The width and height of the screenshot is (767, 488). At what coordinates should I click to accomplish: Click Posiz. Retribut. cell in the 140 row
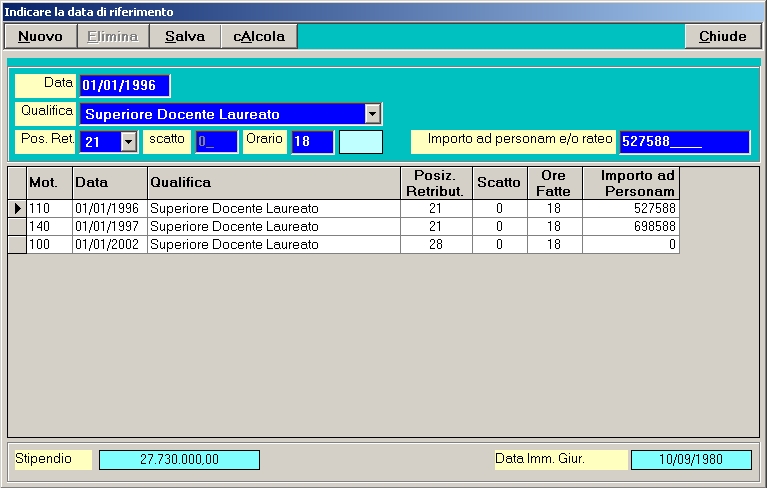pyautogui.click(x=436, y=226)
